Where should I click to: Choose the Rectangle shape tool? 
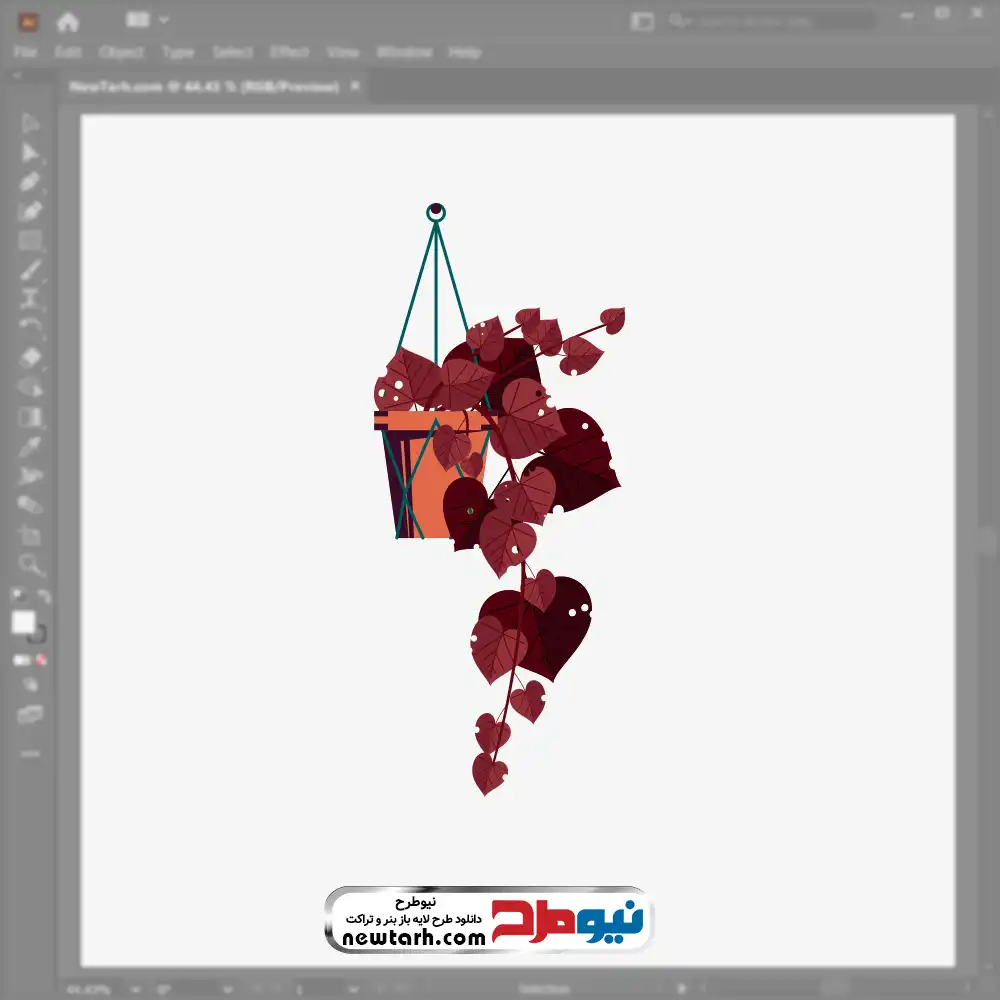tap(30, 241)
